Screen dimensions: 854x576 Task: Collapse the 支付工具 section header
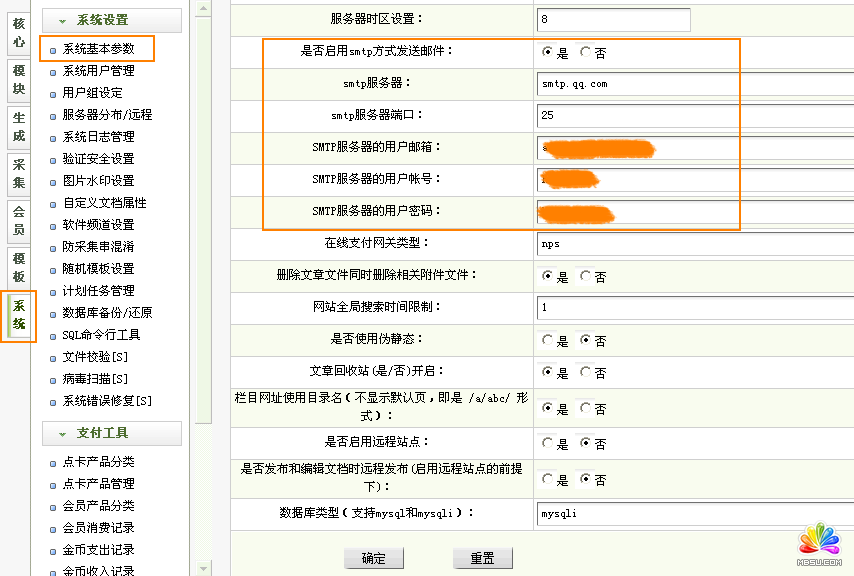(112, 433)
